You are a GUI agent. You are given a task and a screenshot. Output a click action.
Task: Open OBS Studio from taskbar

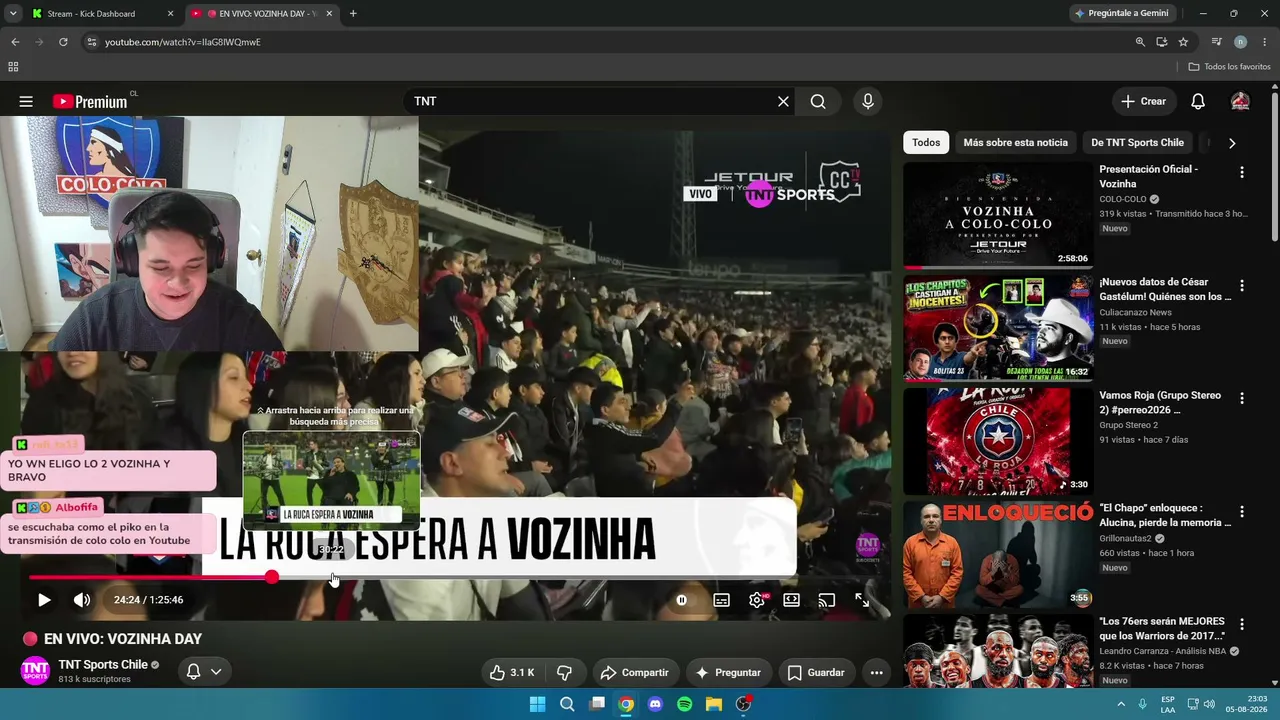click(x=743, y=704)
